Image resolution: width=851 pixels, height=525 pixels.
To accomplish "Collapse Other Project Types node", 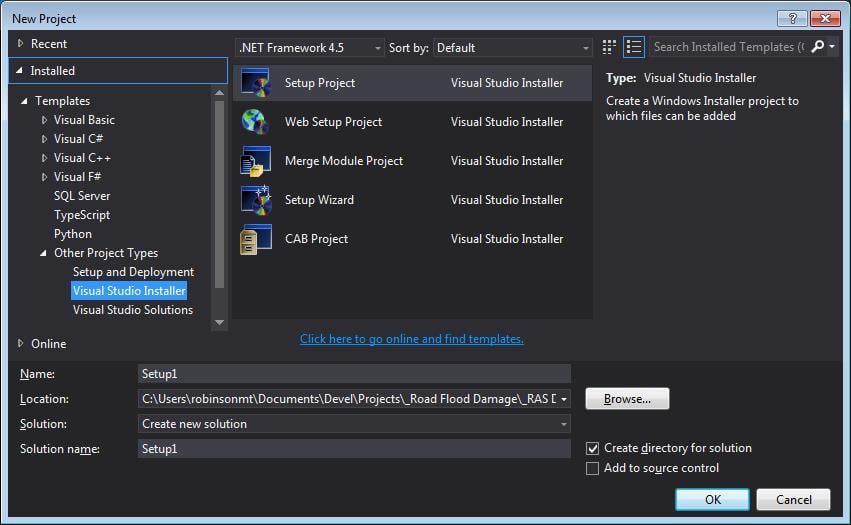I will 43,253.
